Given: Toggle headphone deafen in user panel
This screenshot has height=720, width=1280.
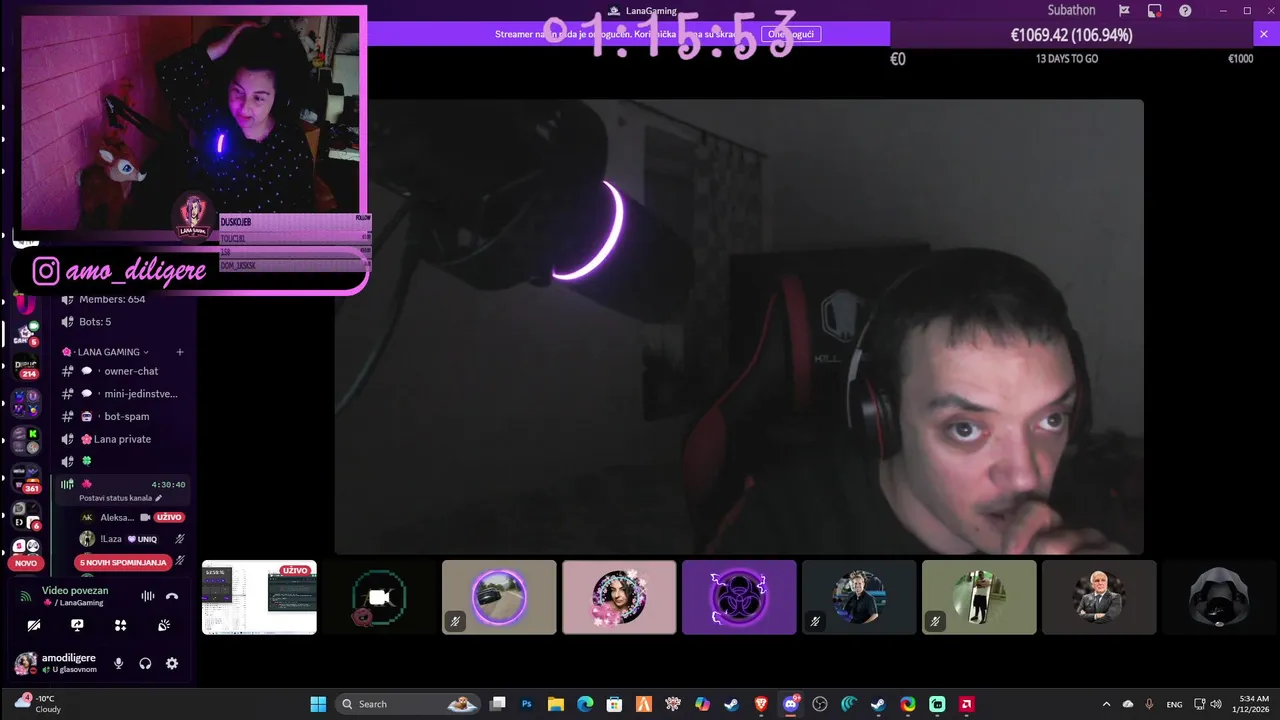Looking at the screenshot, I should tap(145, 663).
